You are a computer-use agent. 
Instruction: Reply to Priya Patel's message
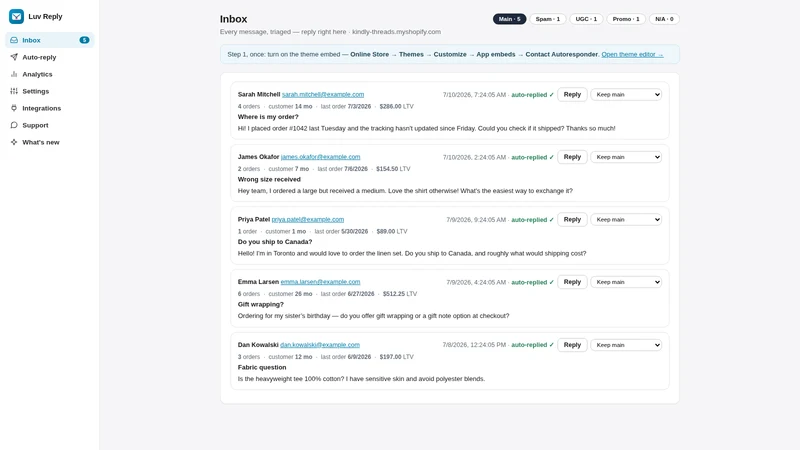tap(572, 219)
